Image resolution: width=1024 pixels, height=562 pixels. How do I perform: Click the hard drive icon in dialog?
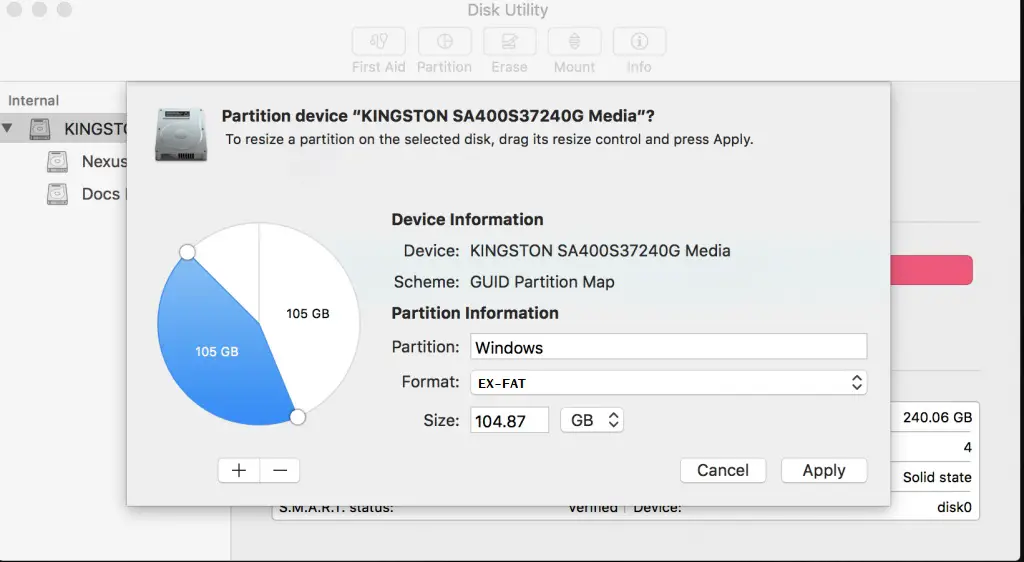point(181,134)
